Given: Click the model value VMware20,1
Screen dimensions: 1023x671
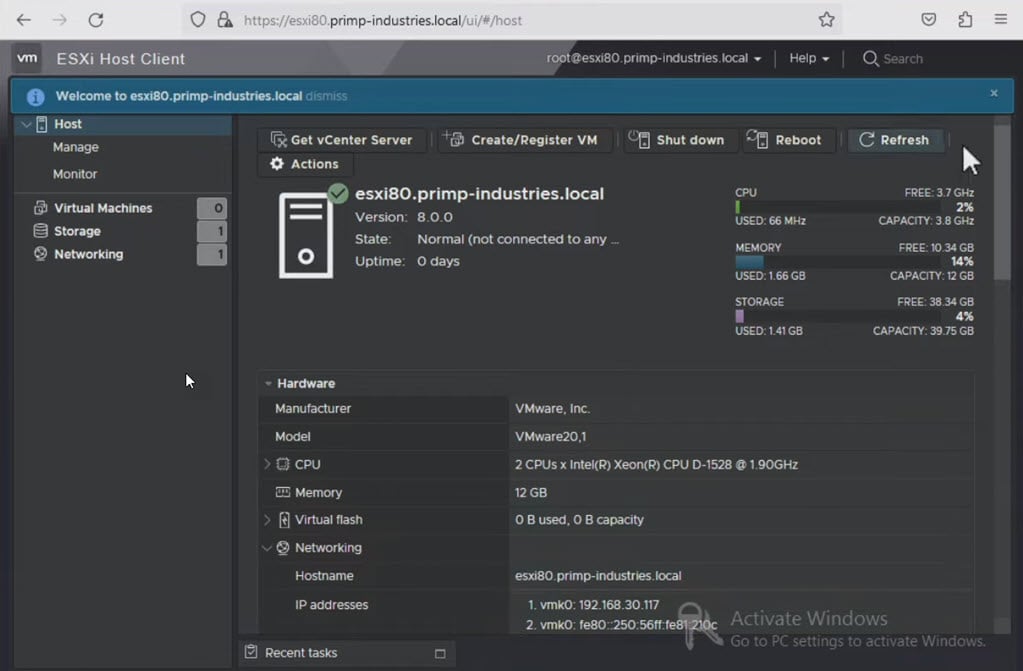Looking at the screenshot, I should pos(551,437).
